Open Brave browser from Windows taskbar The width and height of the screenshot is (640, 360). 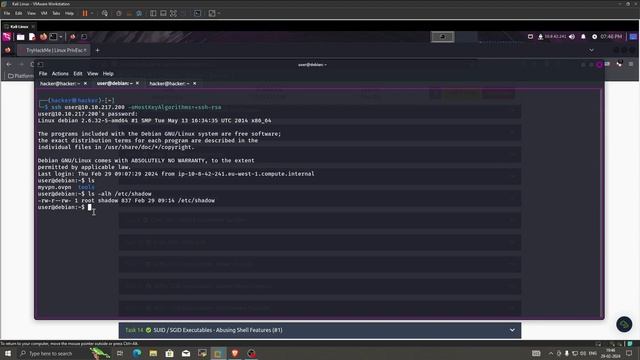click(235, 353)
